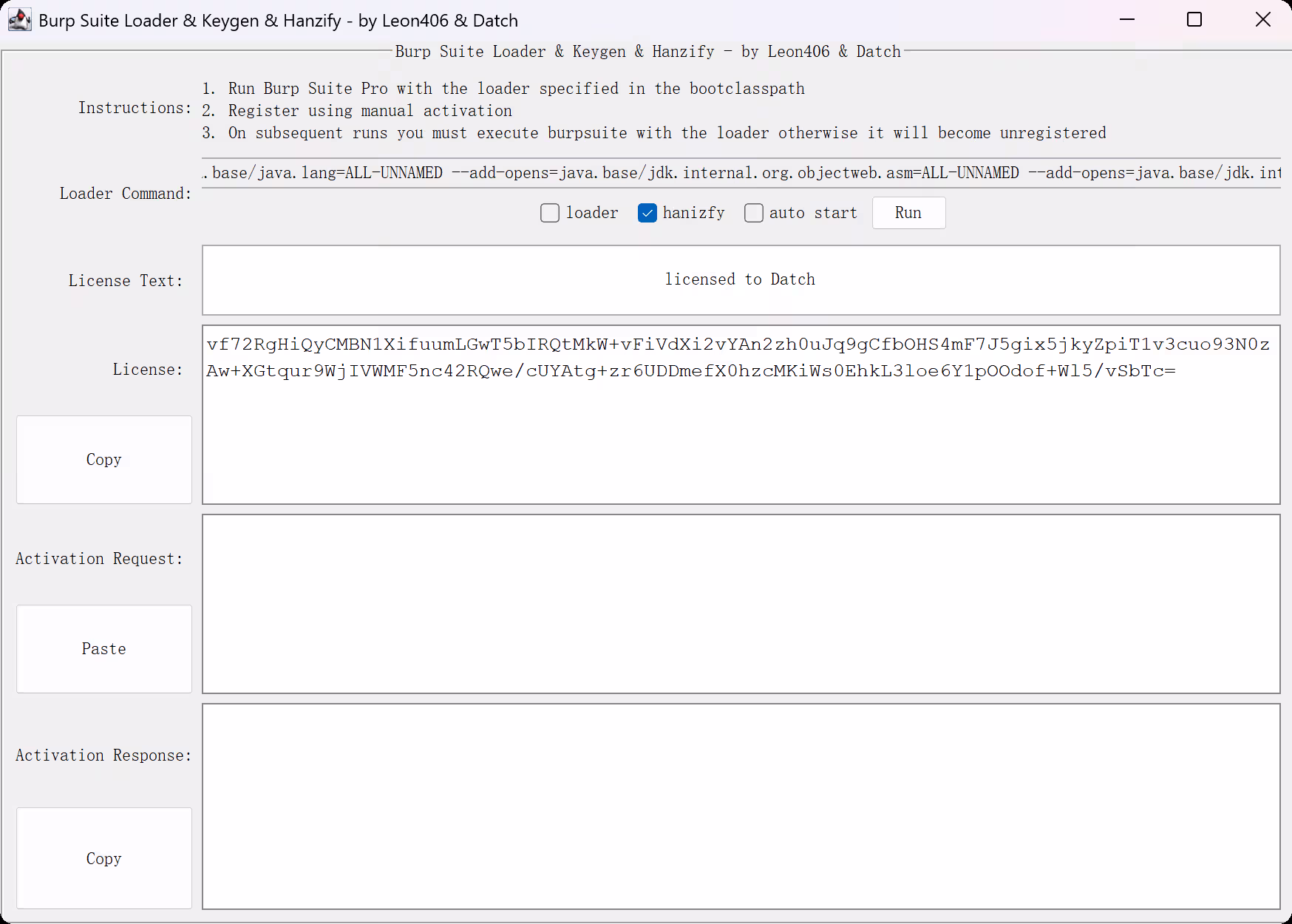Minimize the Burp Suite Loader window

[x=1127, y=20]
